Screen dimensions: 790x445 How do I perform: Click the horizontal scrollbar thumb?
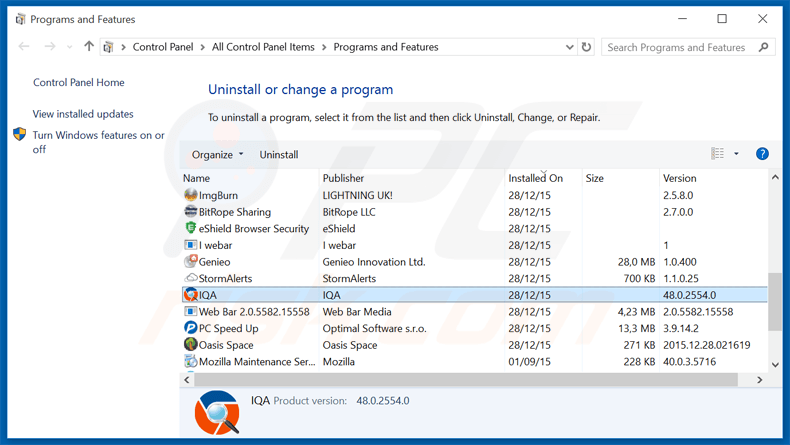point(466,379)
